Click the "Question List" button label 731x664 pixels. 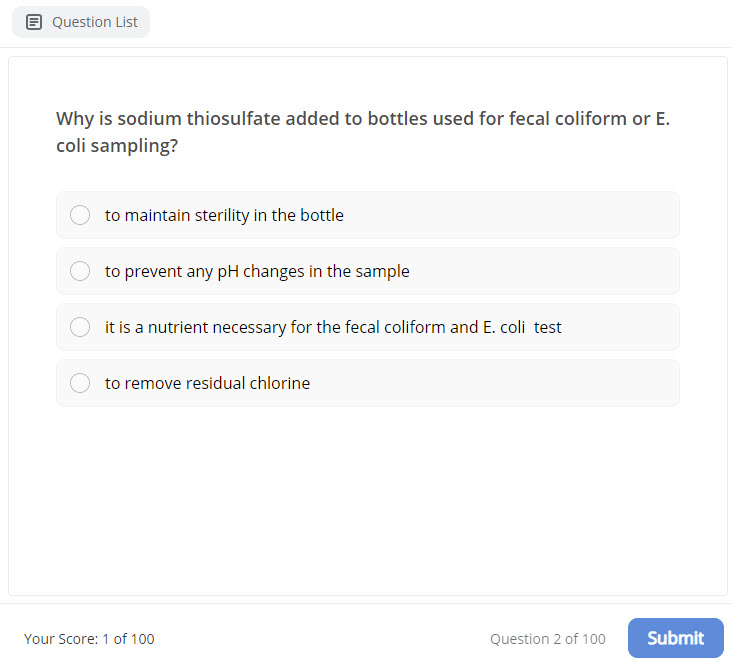95,22
